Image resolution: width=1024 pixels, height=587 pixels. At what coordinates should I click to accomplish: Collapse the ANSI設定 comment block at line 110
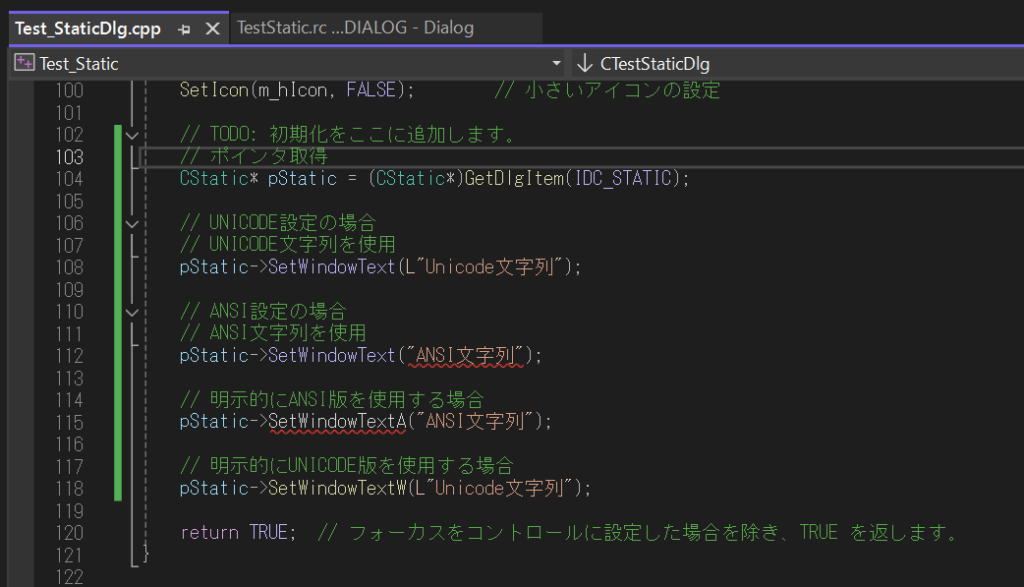pyautogui.click(x=132, y=311)
